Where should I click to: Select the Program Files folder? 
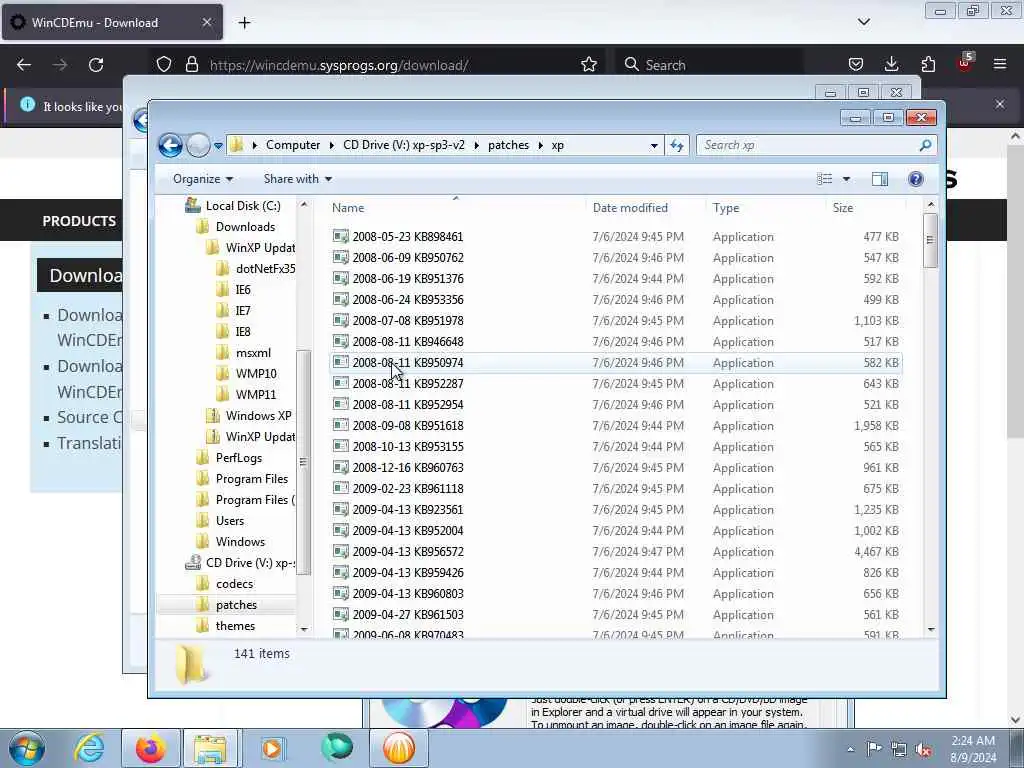pos(251,479)
